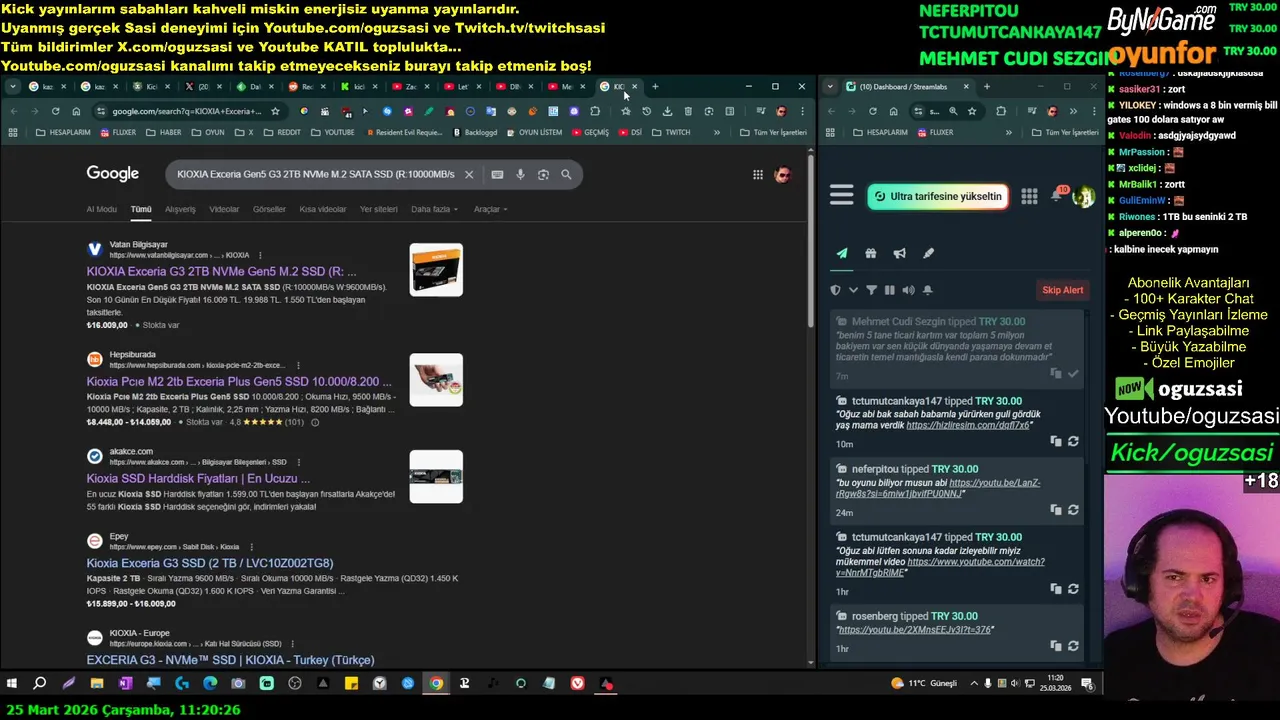
Task: Toggle the alert bell snooze icon
Action: pyautogui.click(x=927, y=290)
